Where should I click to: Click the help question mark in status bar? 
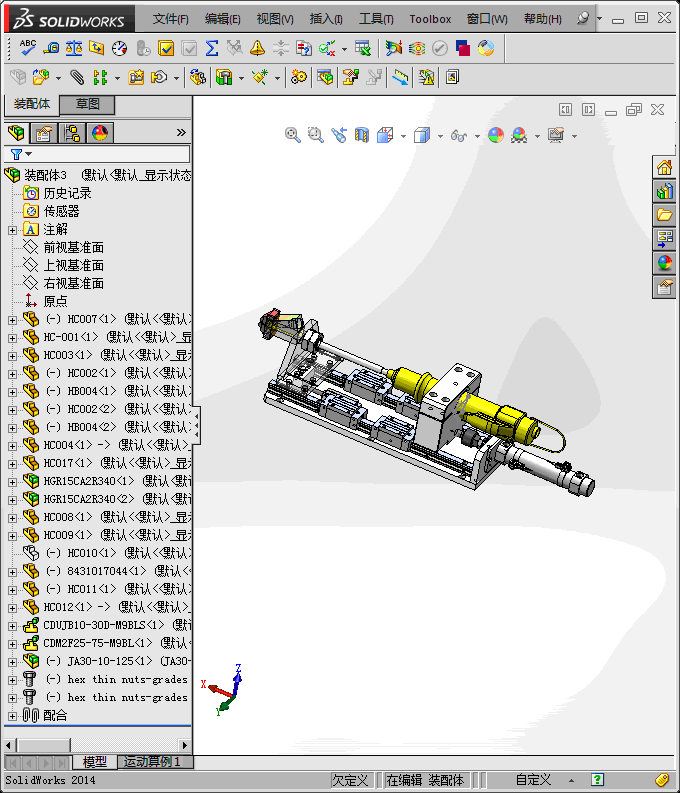pos(597,779)
